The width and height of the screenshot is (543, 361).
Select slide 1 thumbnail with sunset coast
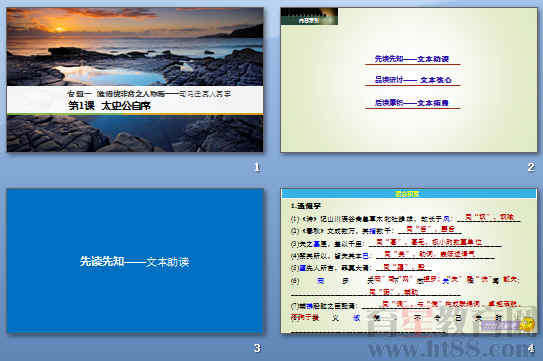[135, 80]
